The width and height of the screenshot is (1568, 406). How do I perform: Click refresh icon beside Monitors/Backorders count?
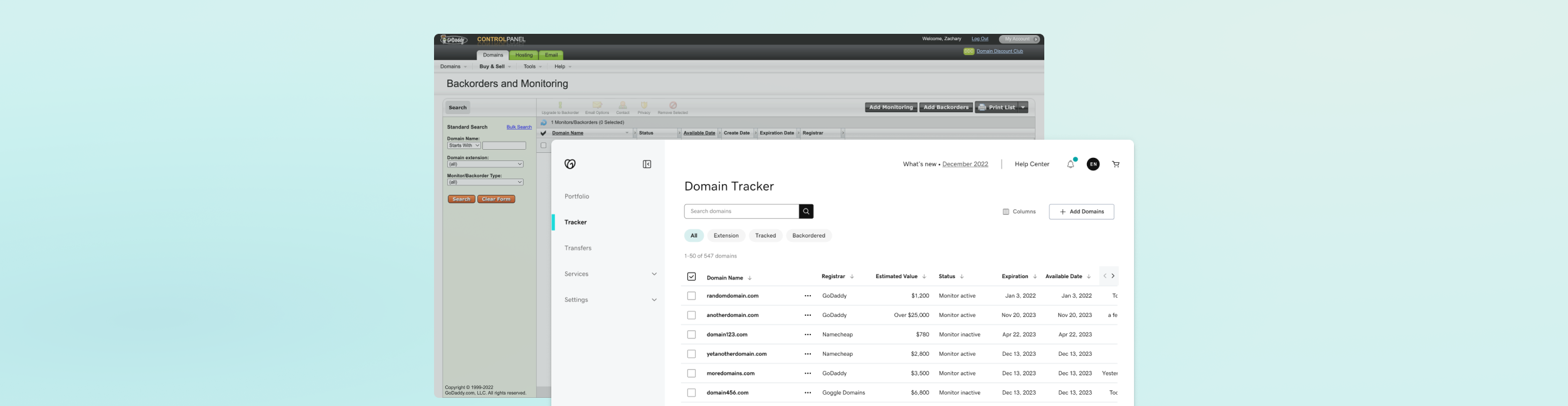(544, 122)
